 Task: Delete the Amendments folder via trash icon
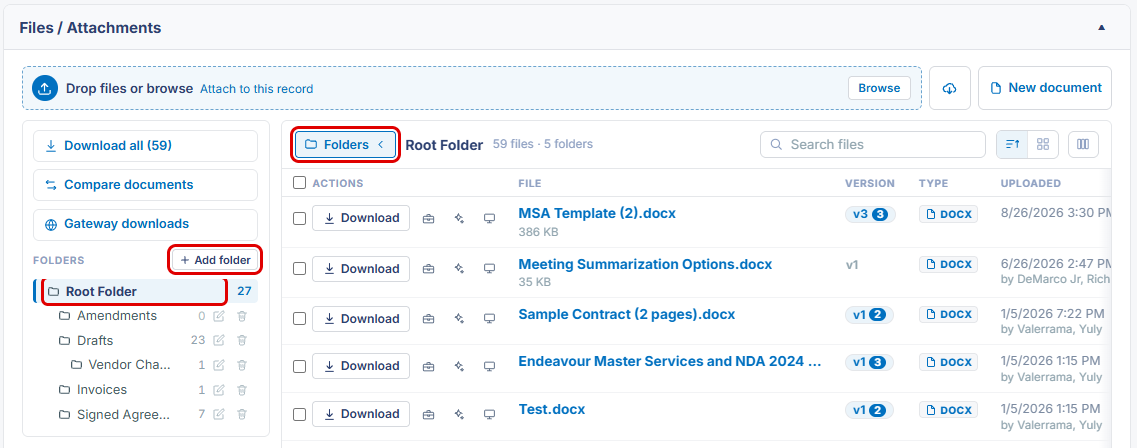(242, 316)
